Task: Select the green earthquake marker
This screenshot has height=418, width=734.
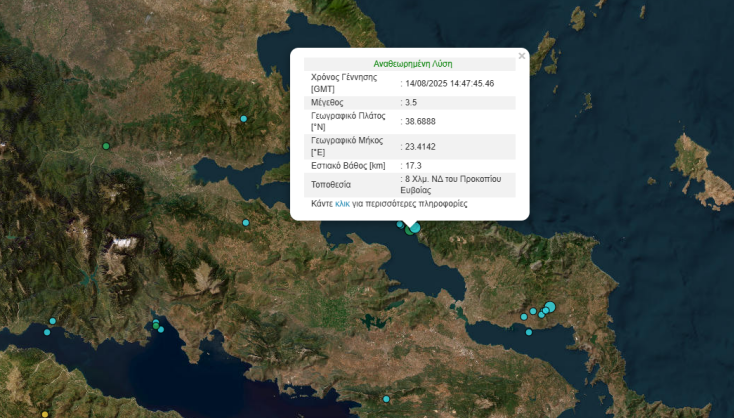Action: click(106, 146)
